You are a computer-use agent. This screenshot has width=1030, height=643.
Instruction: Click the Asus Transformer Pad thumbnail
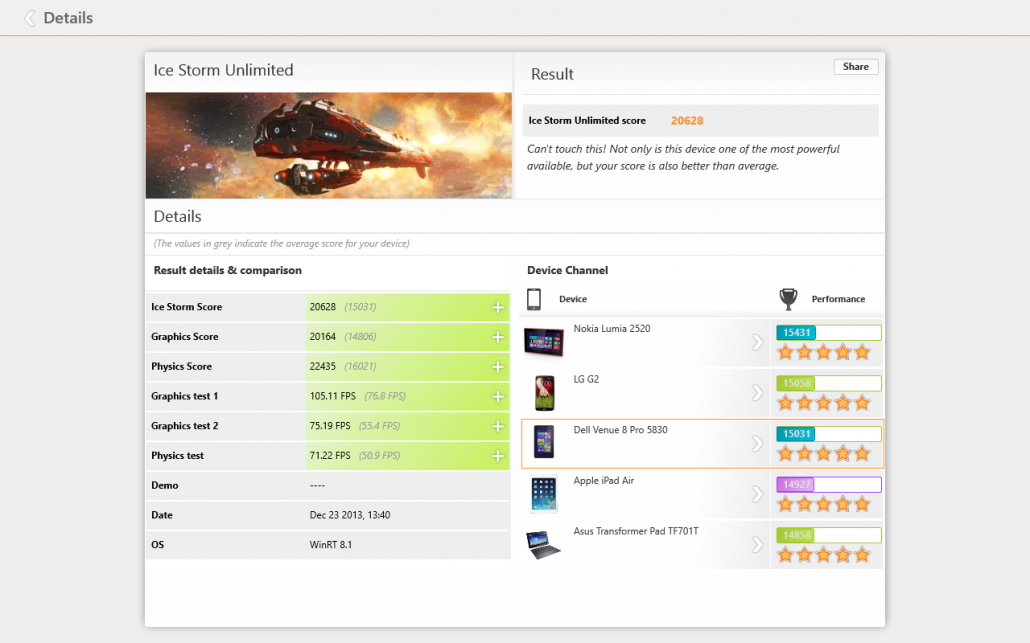click(x=543, y=544)
